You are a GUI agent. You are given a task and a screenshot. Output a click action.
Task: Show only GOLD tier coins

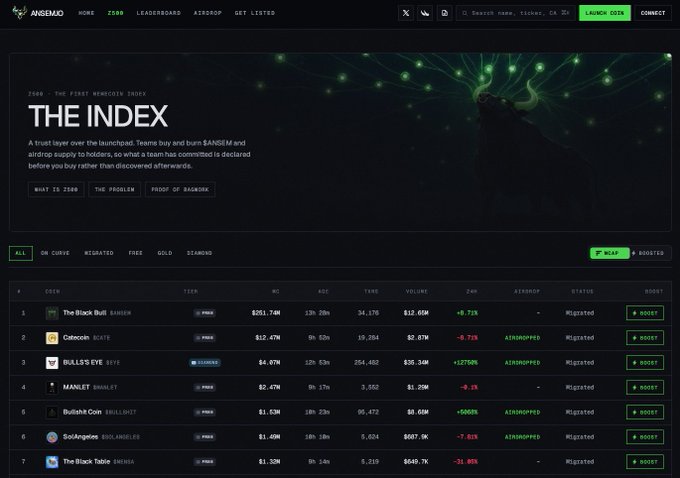pyautogui.click(x=165, y=253)
